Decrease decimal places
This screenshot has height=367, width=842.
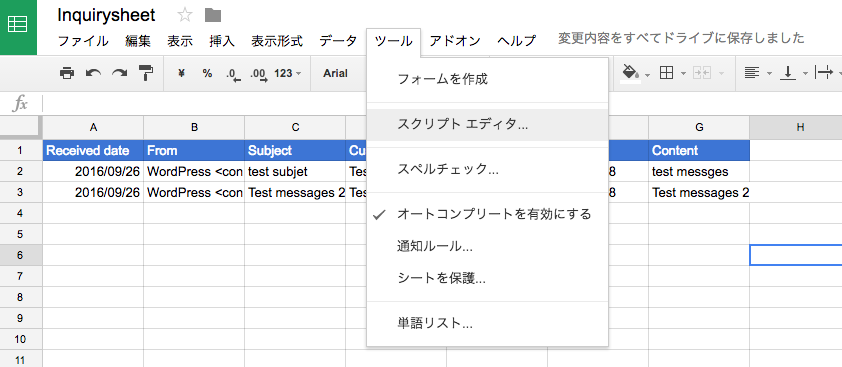pos(234,74)
